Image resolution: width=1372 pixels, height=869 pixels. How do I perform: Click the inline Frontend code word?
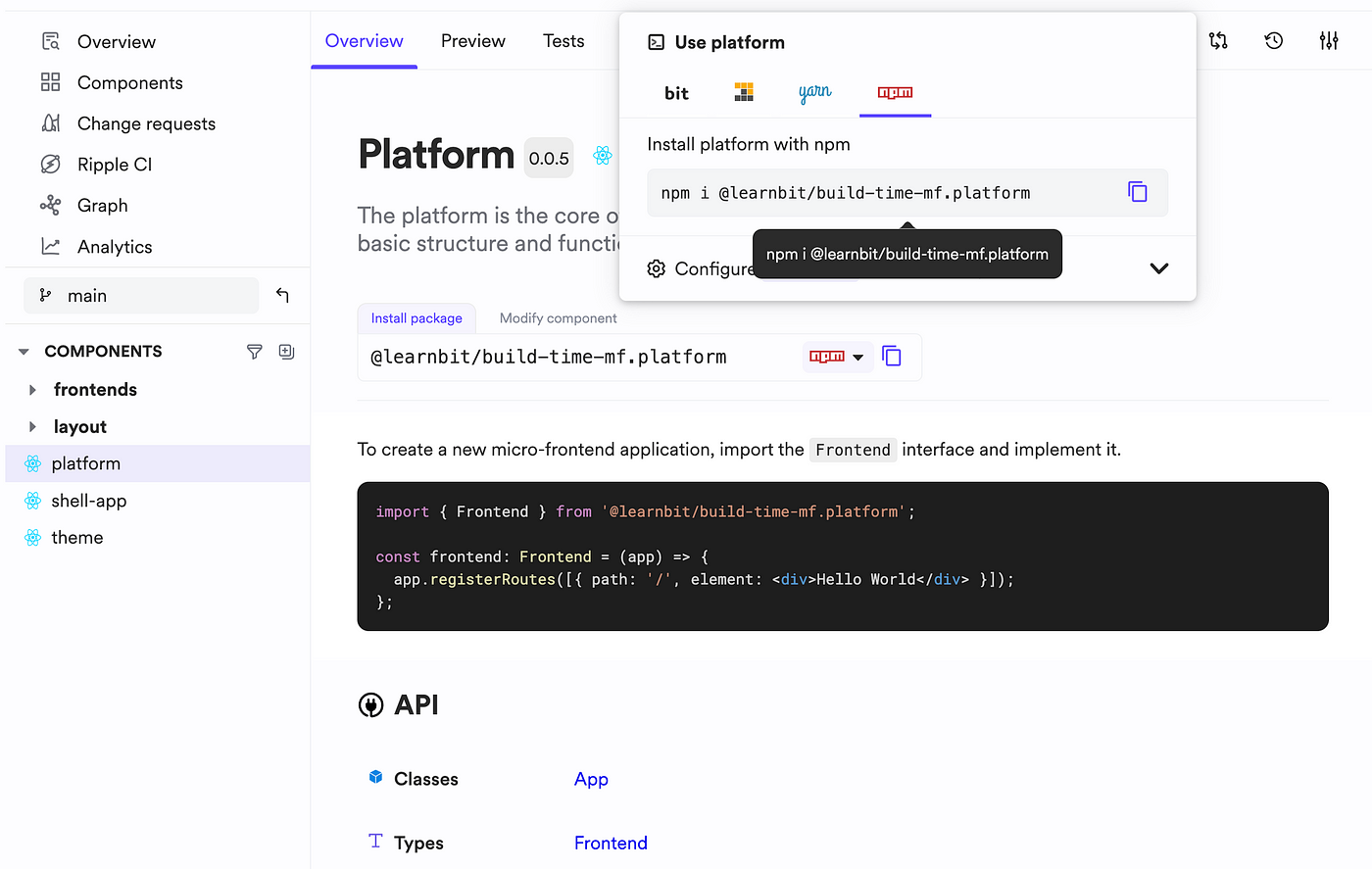(x=853, y=450)
